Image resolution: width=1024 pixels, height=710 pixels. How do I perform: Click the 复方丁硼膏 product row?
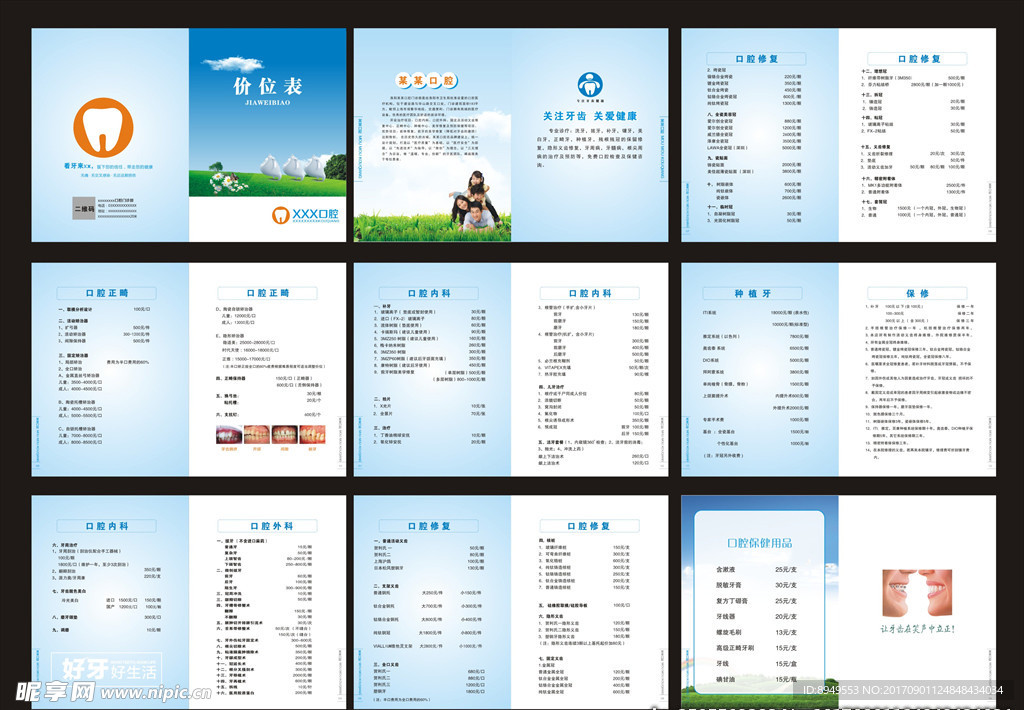tap(756, 601)
